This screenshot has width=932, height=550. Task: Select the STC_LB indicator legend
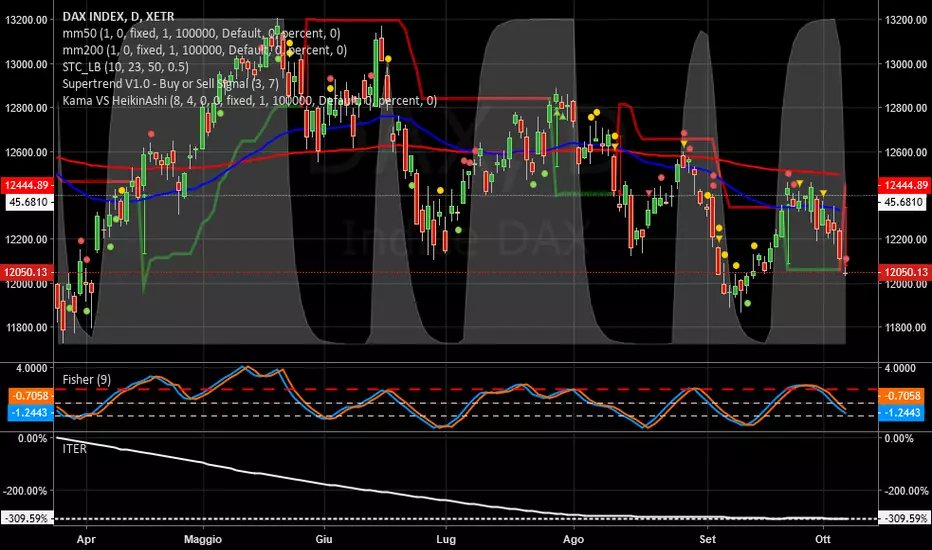tap(125, 67)
